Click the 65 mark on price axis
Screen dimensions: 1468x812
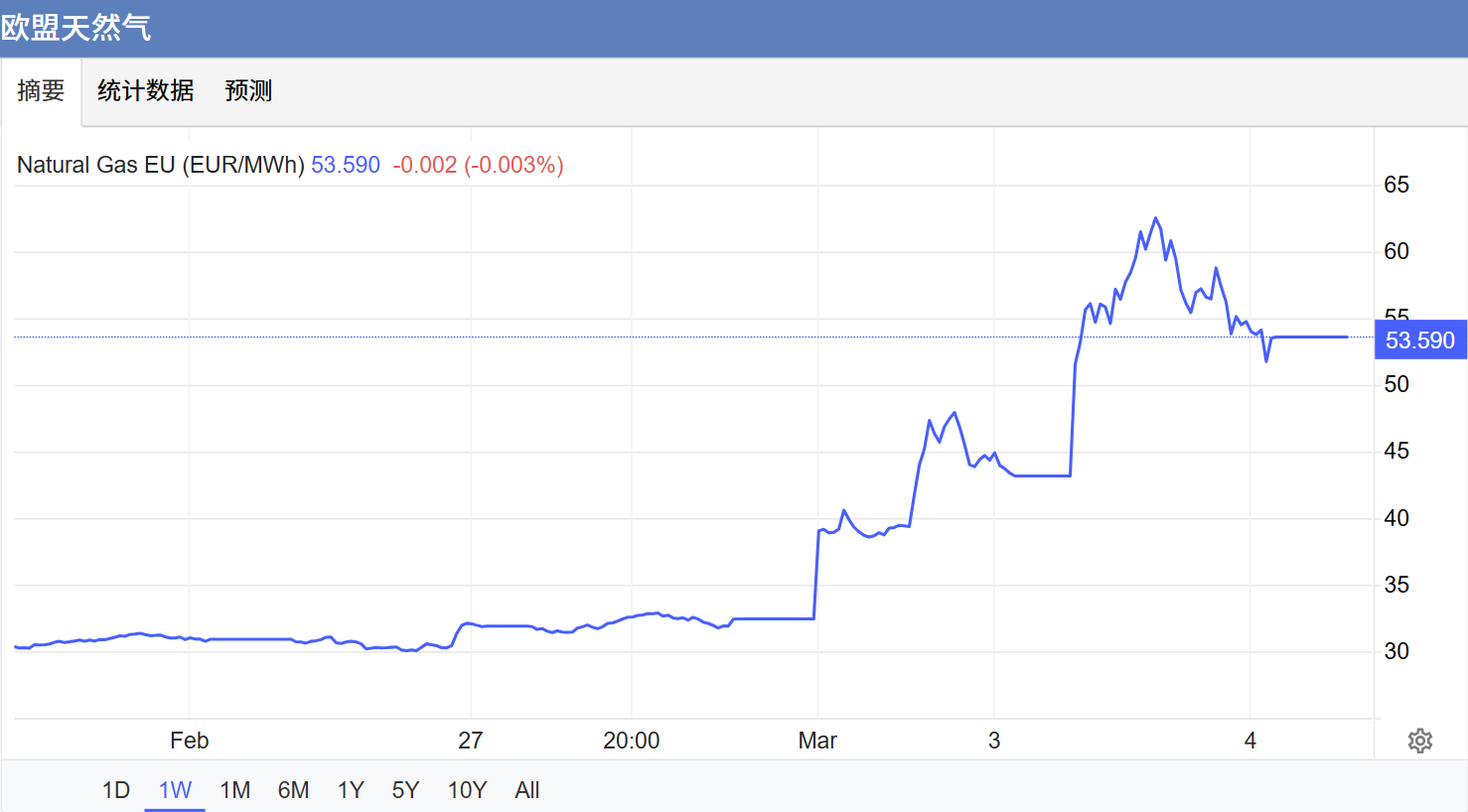[1395, 185]
